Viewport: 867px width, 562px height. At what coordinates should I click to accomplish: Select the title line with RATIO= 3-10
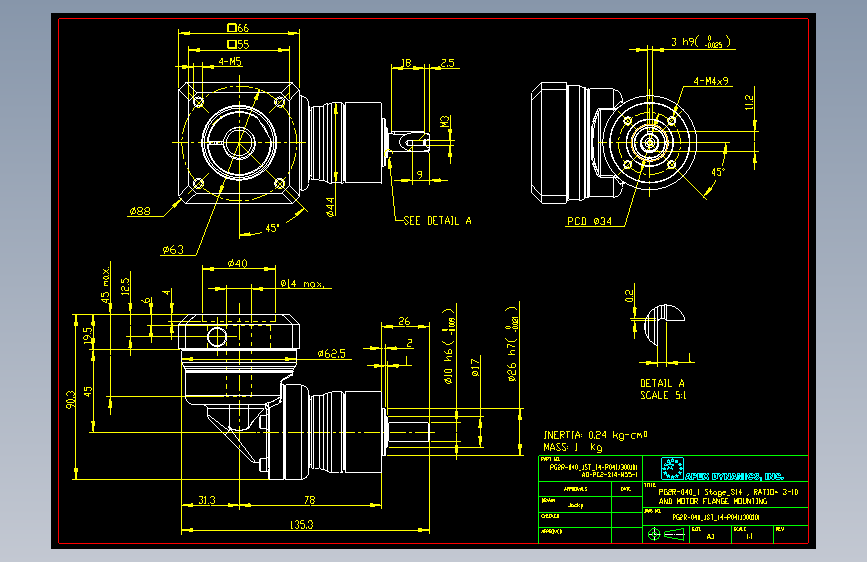click(x=728, y=492)
